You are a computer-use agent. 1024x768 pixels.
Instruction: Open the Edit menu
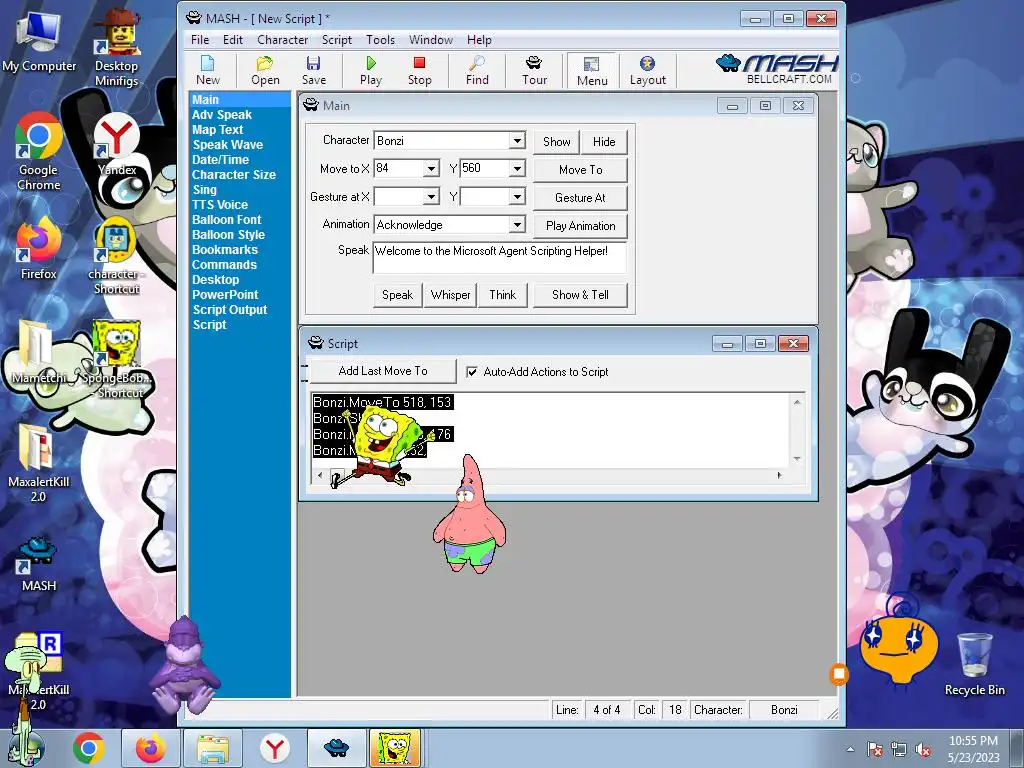pos(232,40)
